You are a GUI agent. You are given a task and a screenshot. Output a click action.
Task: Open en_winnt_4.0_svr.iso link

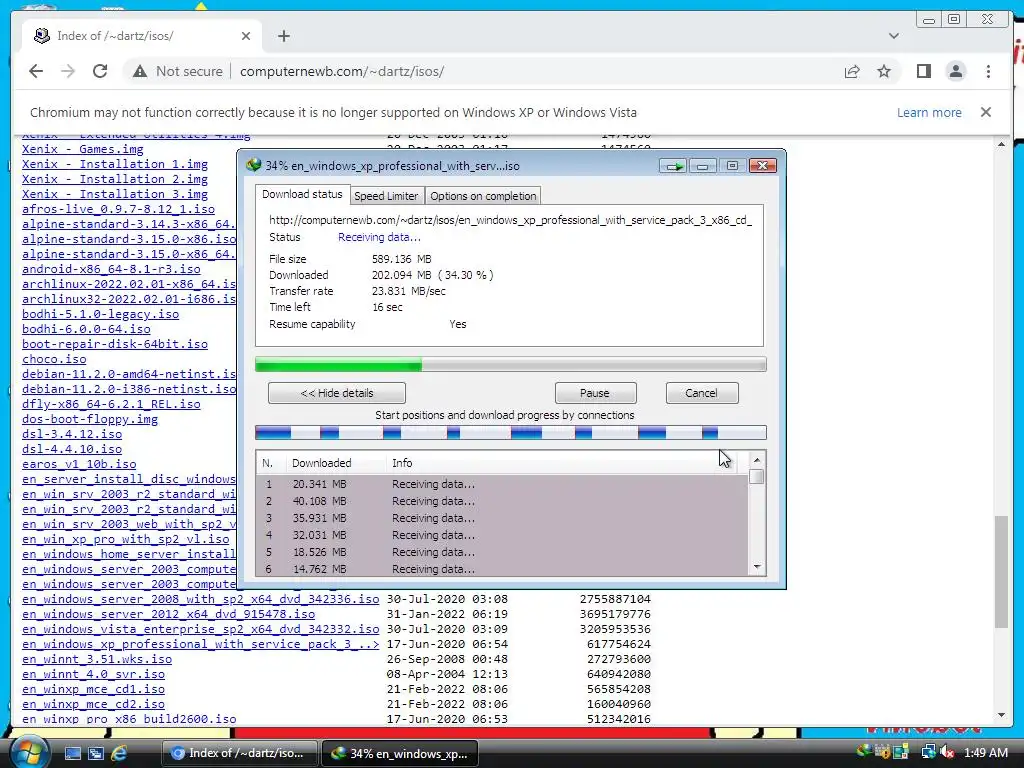[93, 674]
